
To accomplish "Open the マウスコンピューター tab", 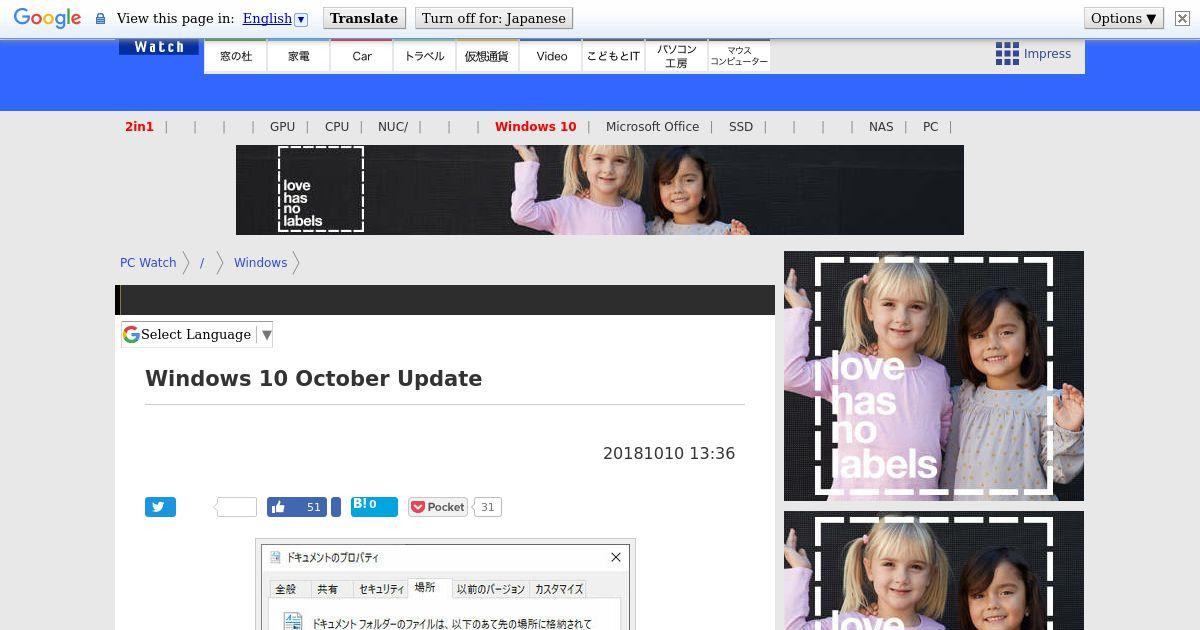I will [x=739, y=56].
